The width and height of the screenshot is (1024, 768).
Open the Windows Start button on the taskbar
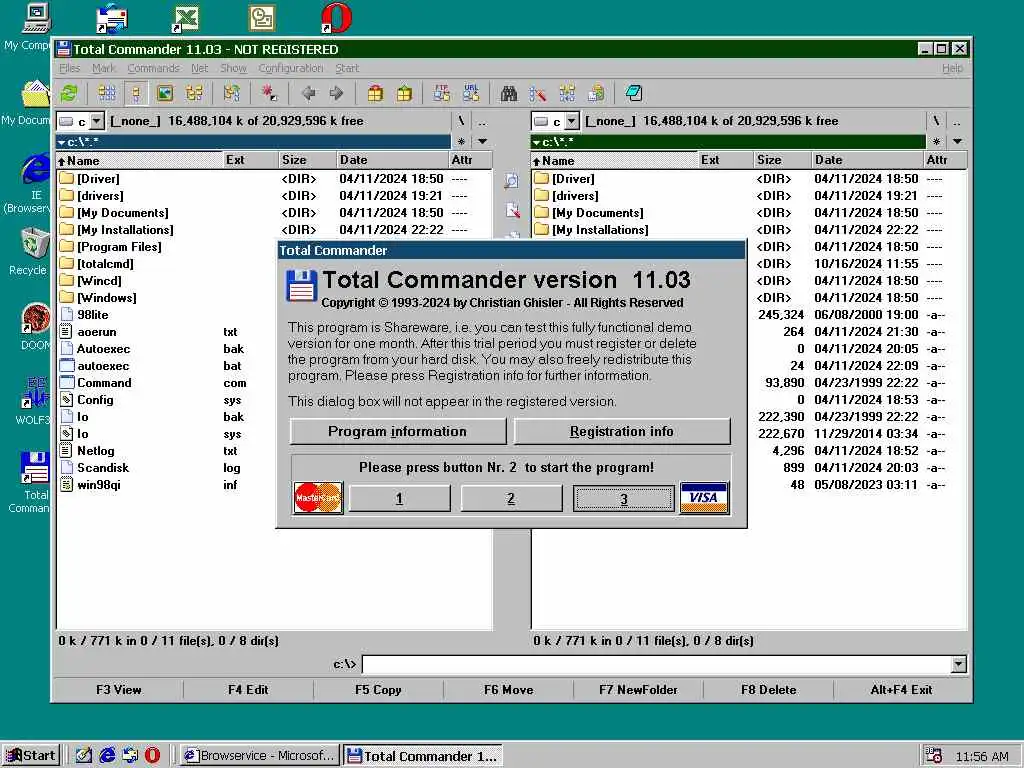[x=31, y=756]
